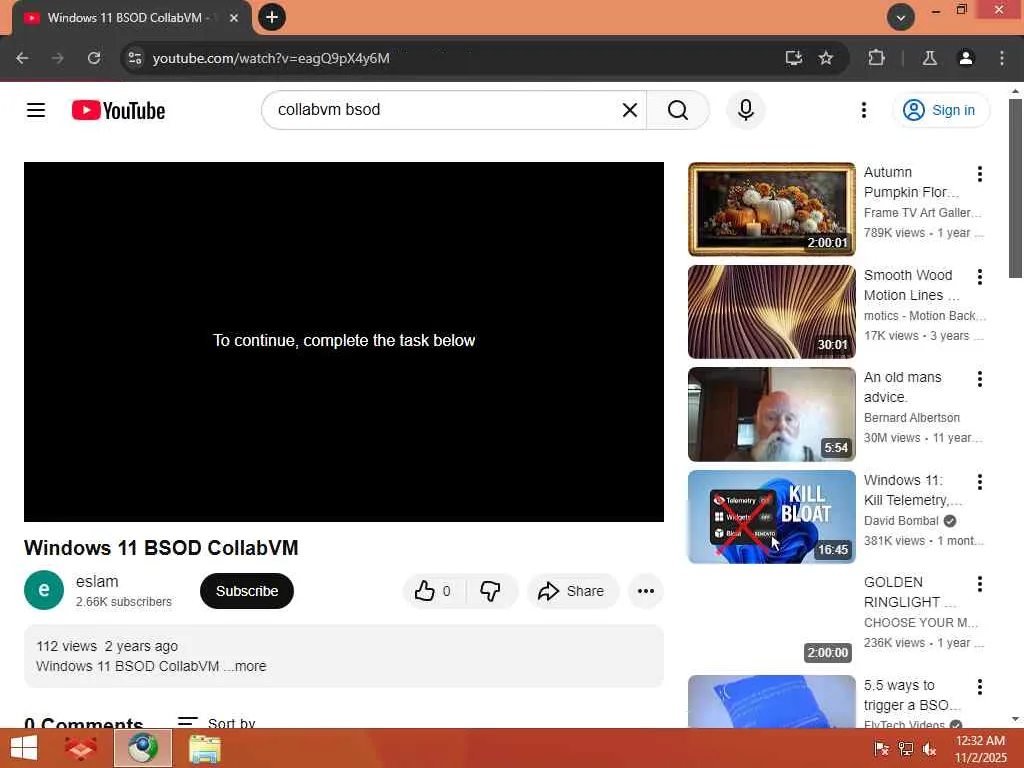Viewport: 1024px width, 768px height.
Task: Open Autumn Pumpkin Flor... video thumbnail
Action: [771, 209]
